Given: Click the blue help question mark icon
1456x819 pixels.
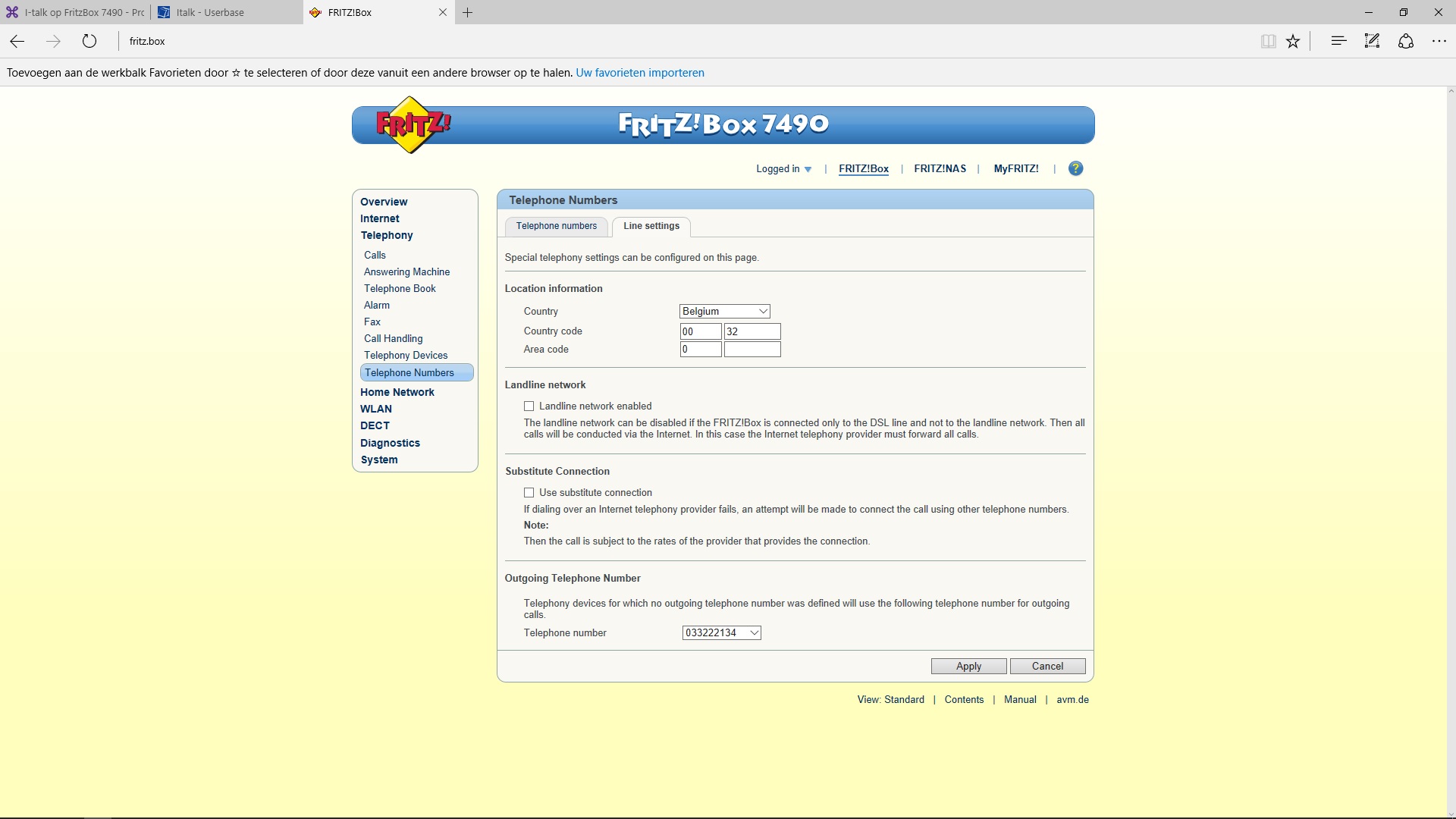Looking at the screenshot, I should (x=1075, y=168).
